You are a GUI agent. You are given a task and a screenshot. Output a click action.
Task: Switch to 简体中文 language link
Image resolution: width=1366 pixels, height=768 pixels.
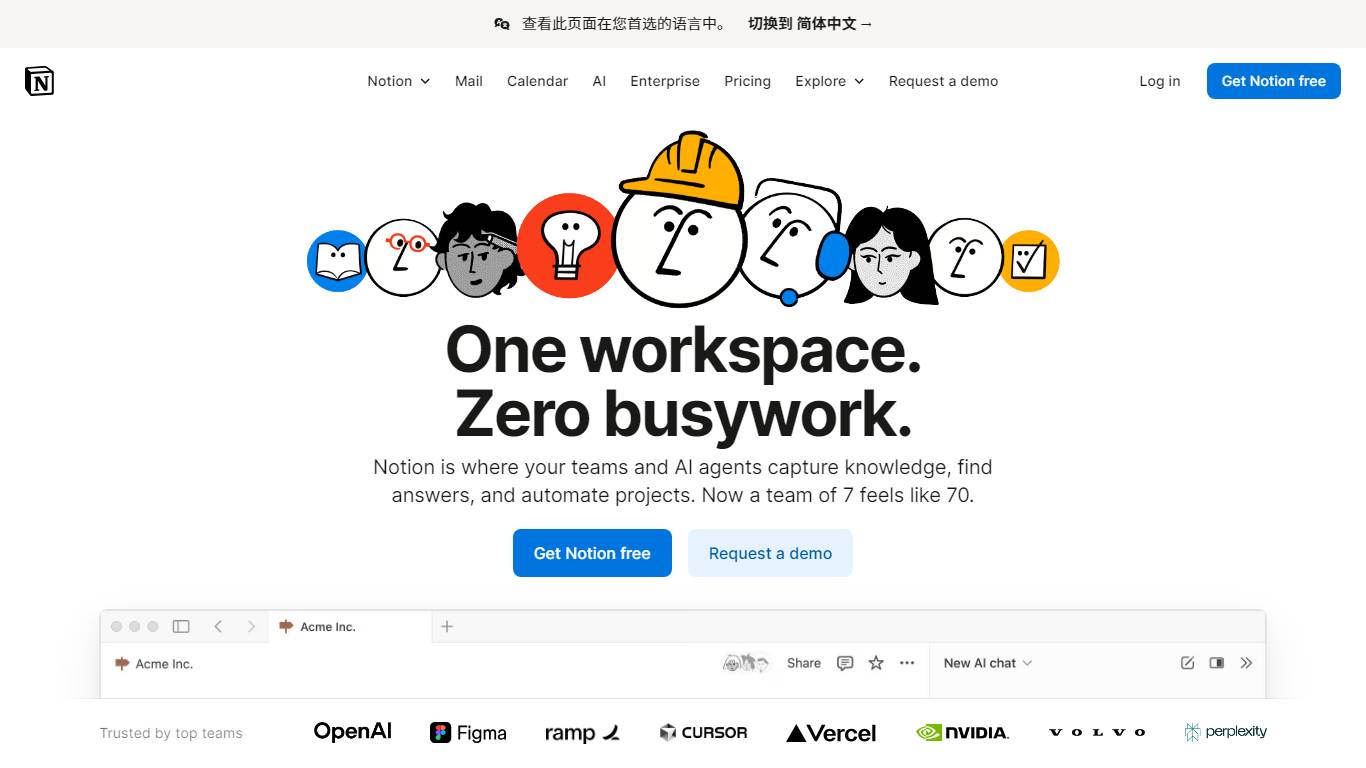coord(810,24)
